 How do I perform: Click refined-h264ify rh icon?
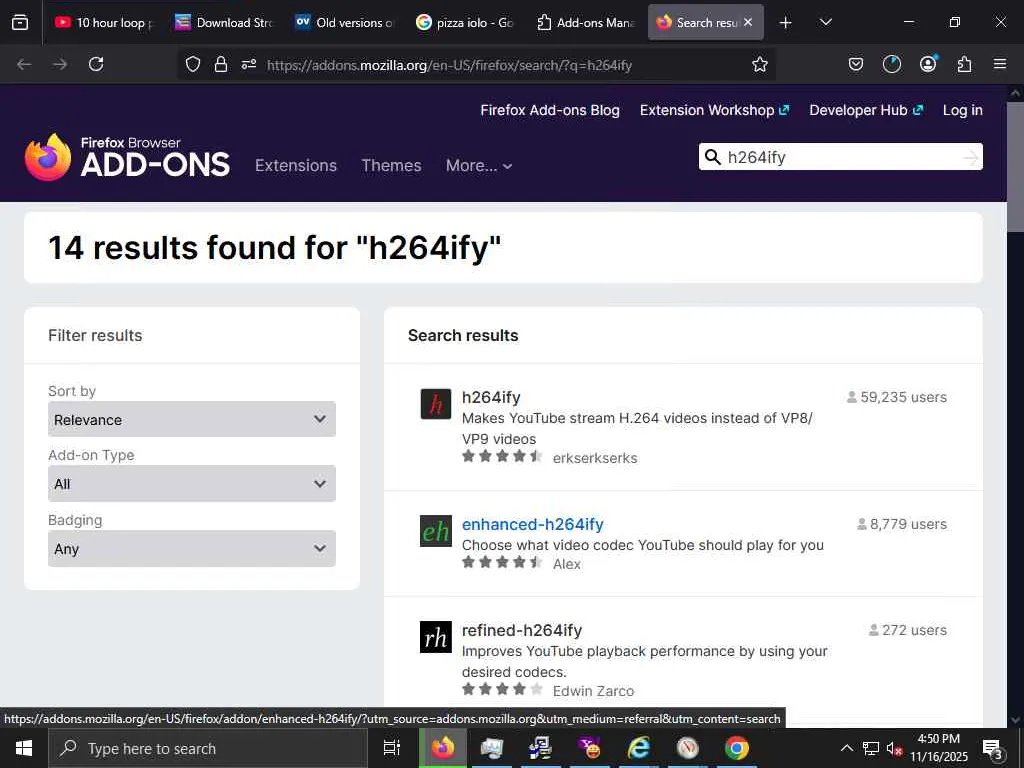pos(436,637)
